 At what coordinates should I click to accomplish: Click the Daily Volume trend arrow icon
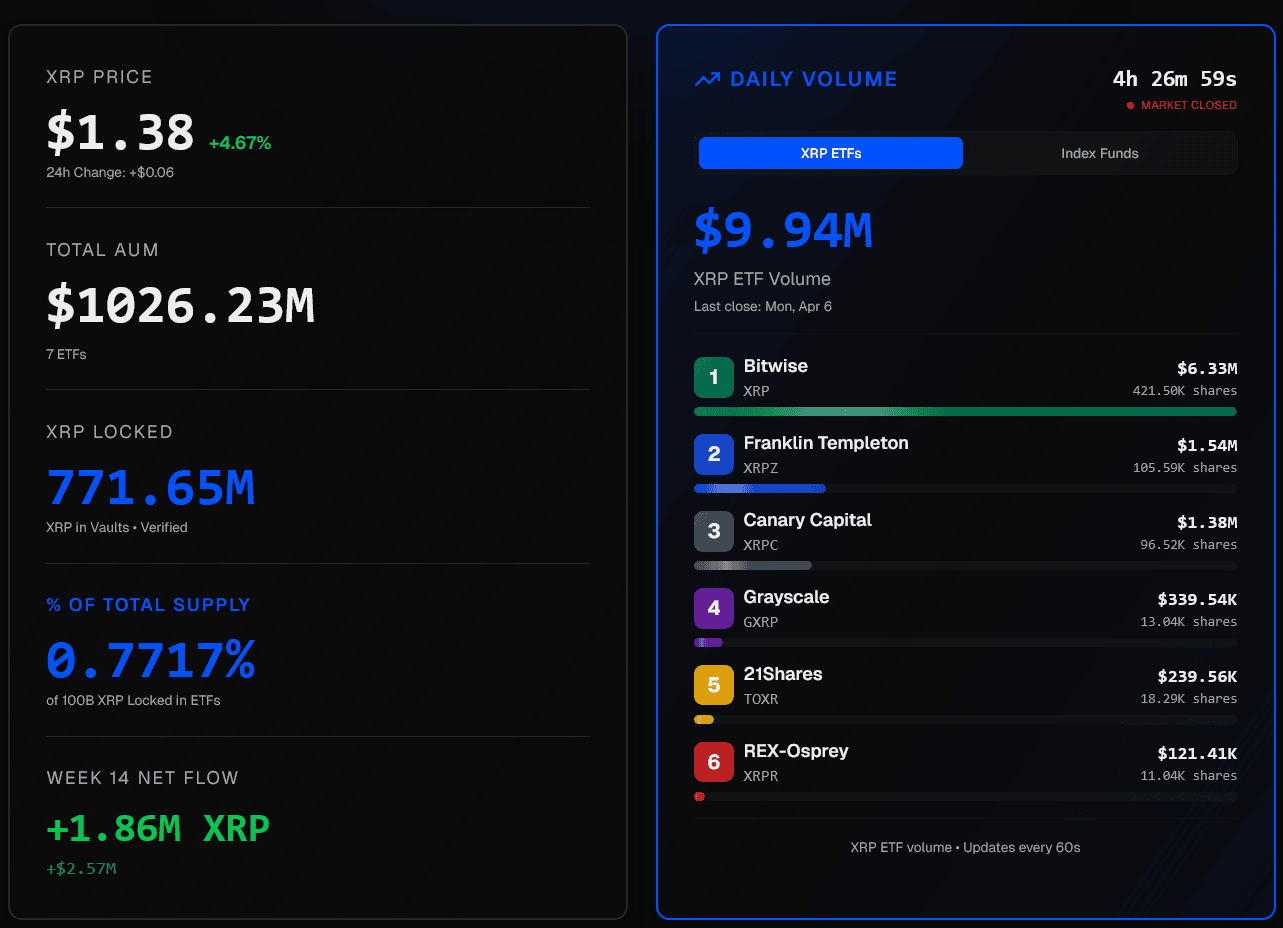click(x=707, y=80)
